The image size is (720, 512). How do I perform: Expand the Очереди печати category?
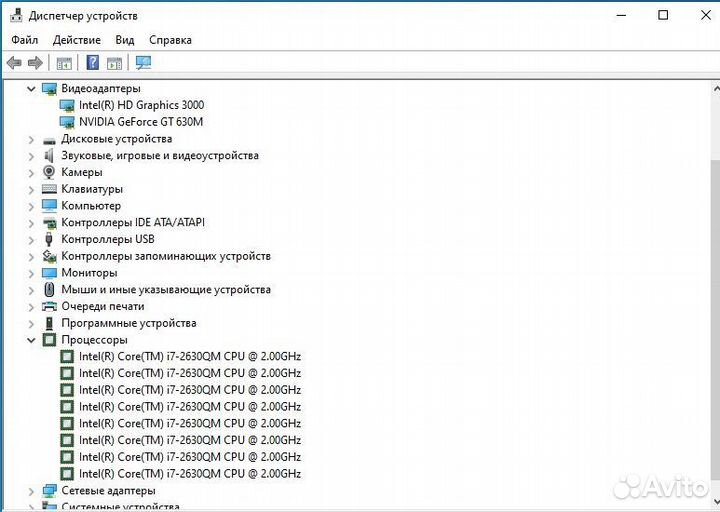(31, 307)
